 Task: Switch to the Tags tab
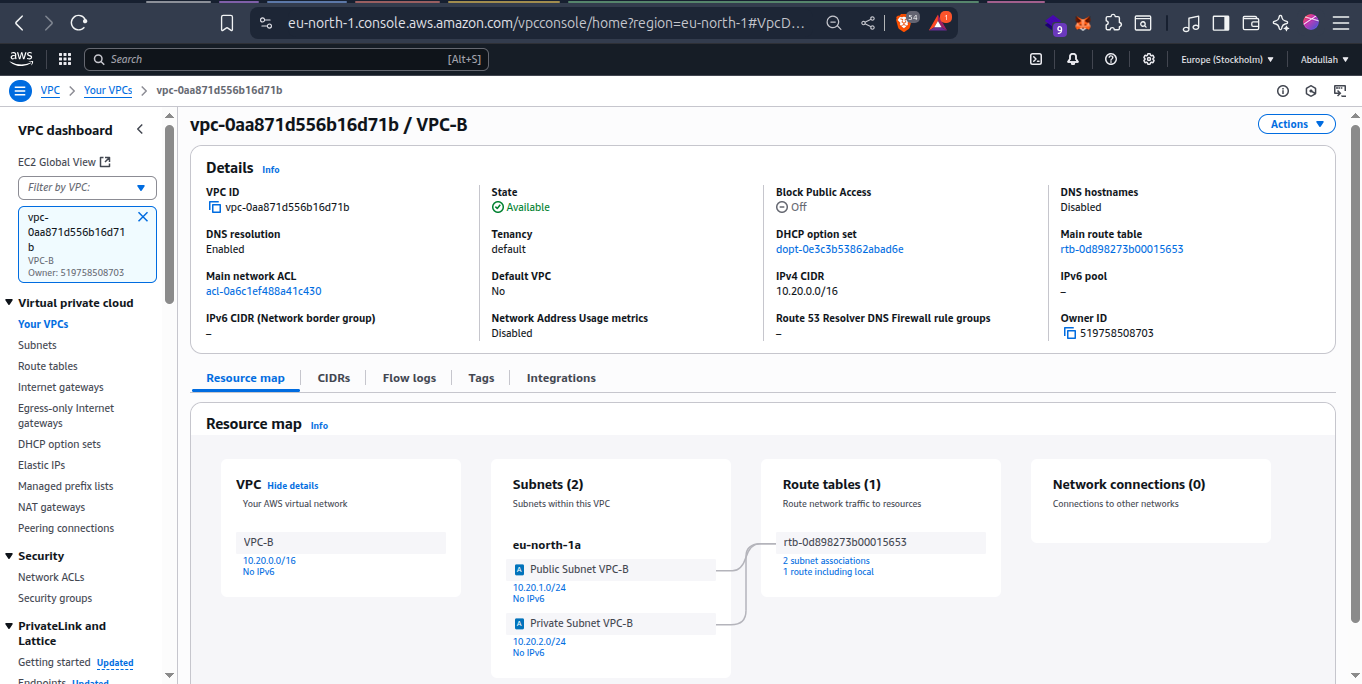[x=481, y=378]
